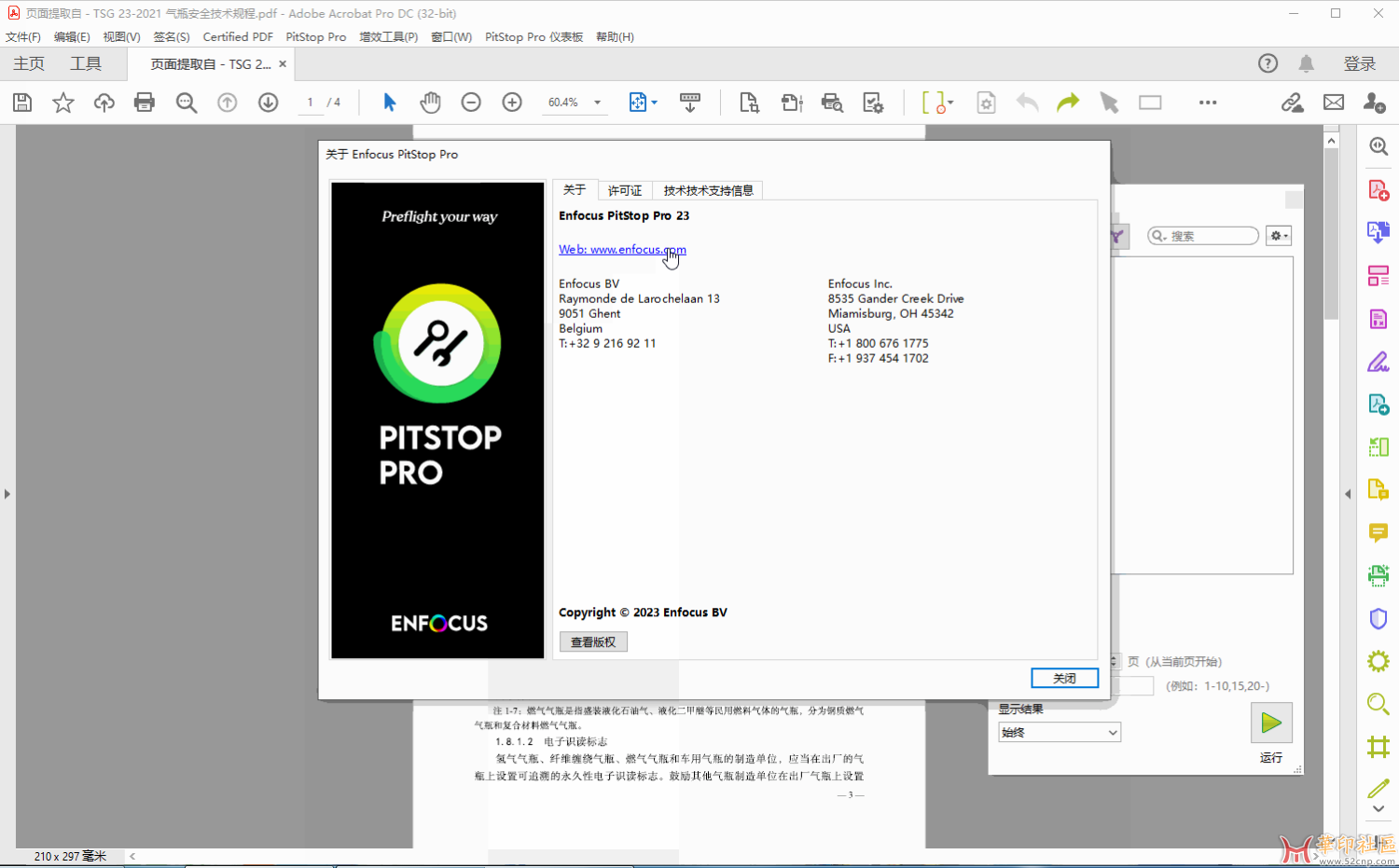Click the zoom out minus icon
Screen dimensions: 1399x868
471,103
